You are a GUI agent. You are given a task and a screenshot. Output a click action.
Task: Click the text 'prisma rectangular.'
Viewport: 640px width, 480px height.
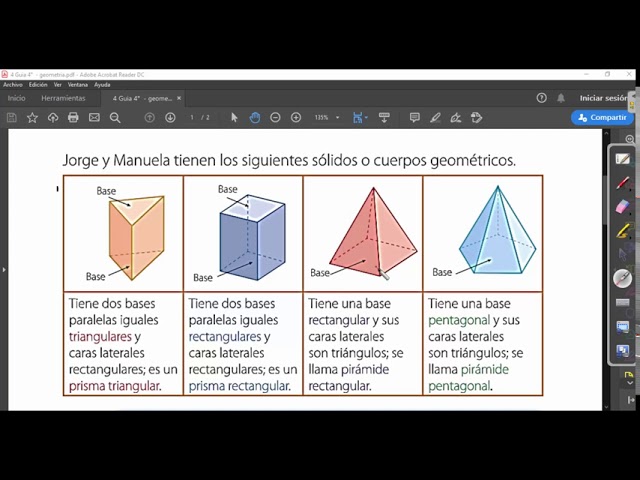240,386
